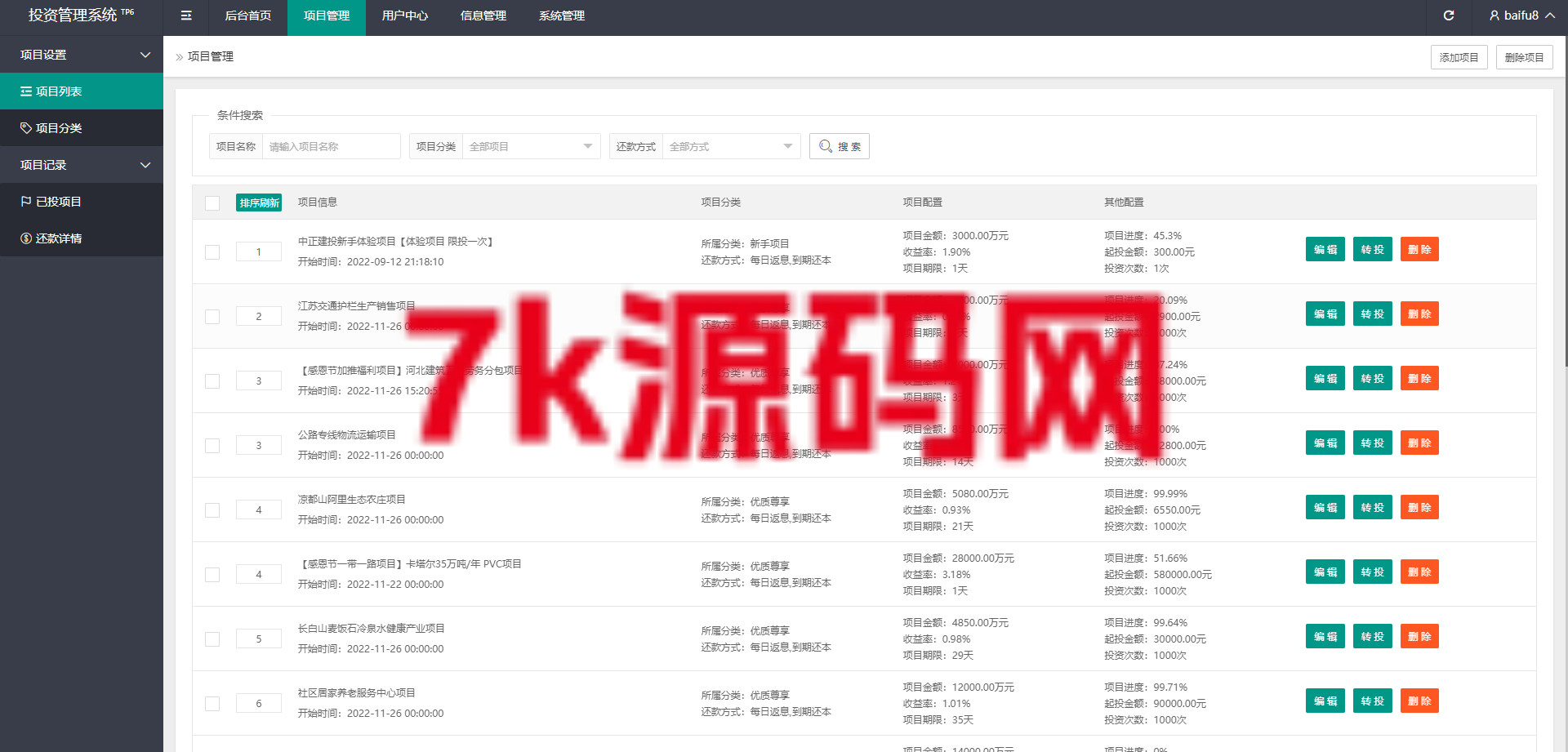Check the 河北建筑 感恩节加推福利项目 row checkbox
Viewport: 1568px width, 752px height.
[212, 381]
